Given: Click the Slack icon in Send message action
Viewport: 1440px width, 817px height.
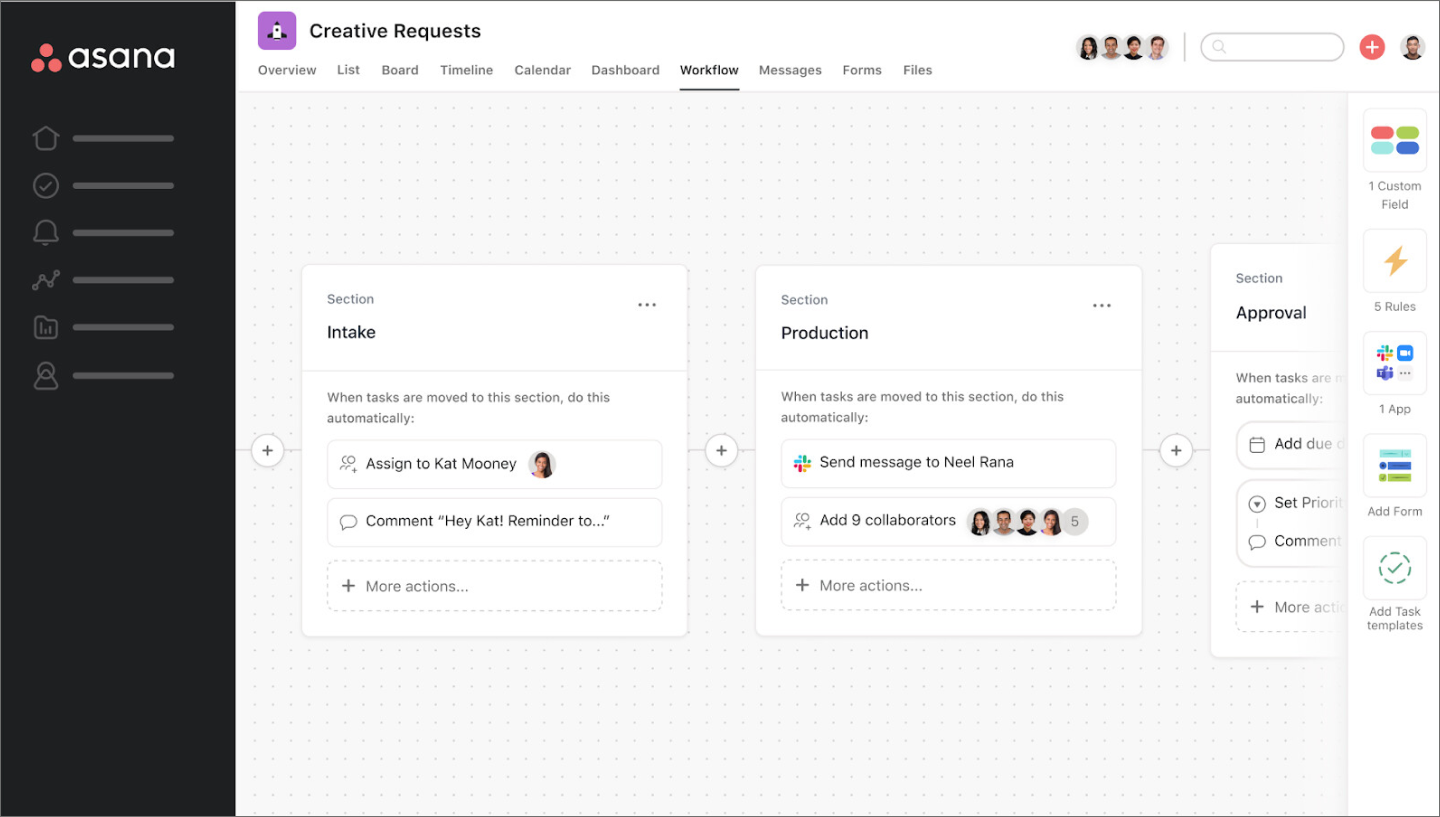Looking at the screenshot, I should coord(802,463).
